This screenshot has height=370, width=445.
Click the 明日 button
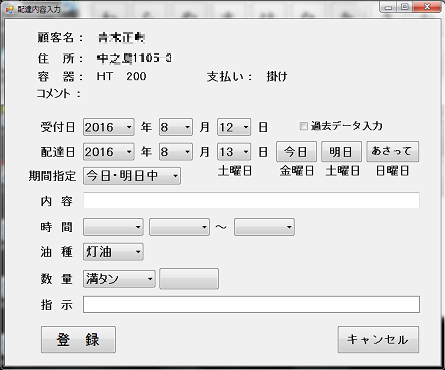[x=341, y=152]
